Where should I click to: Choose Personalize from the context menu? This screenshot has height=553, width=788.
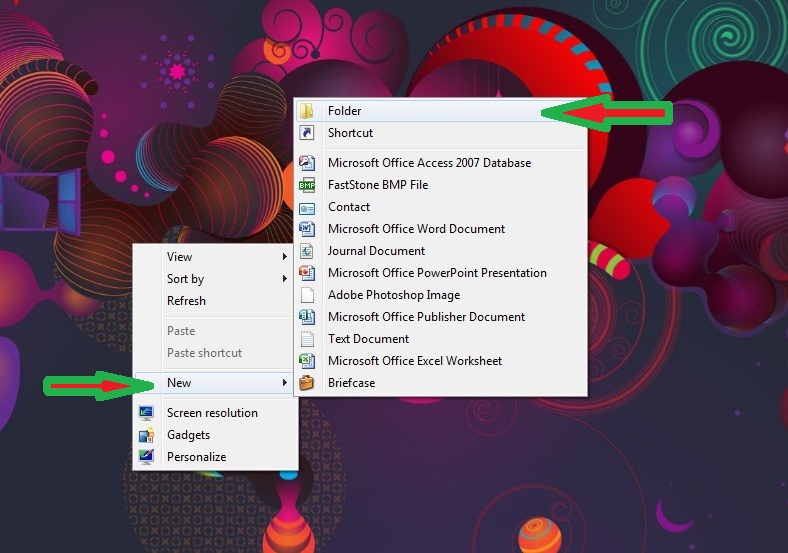[x=215, y=457]
